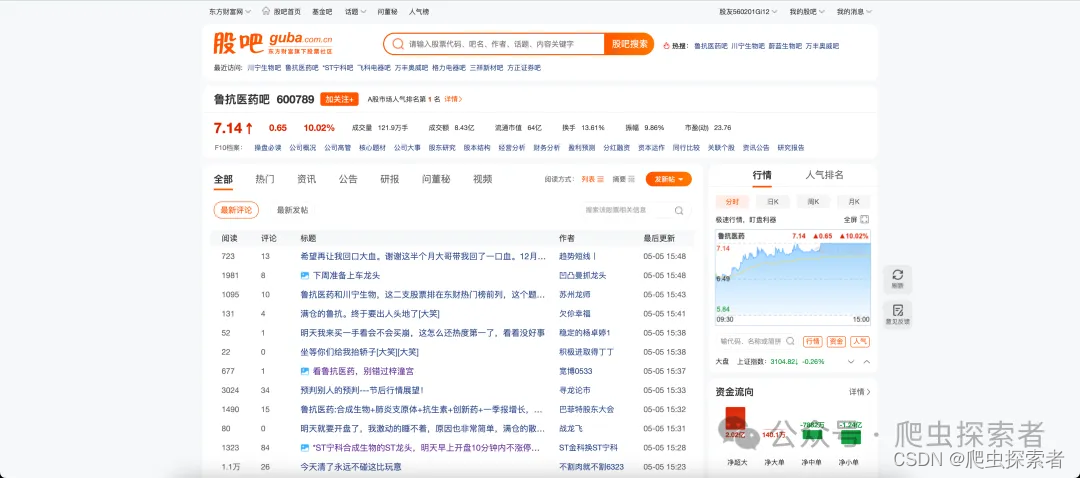Click the magnifier icon in main search box
The width and height of the screenshot is (1080, 478).
click(x=397, y=44)
